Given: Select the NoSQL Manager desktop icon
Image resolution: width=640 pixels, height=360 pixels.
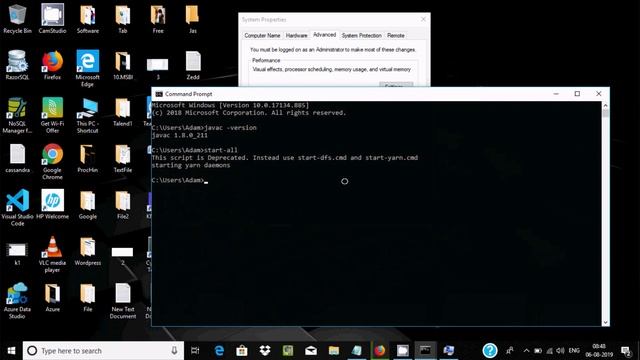Looking at the screenshot, I should [17, 115].
